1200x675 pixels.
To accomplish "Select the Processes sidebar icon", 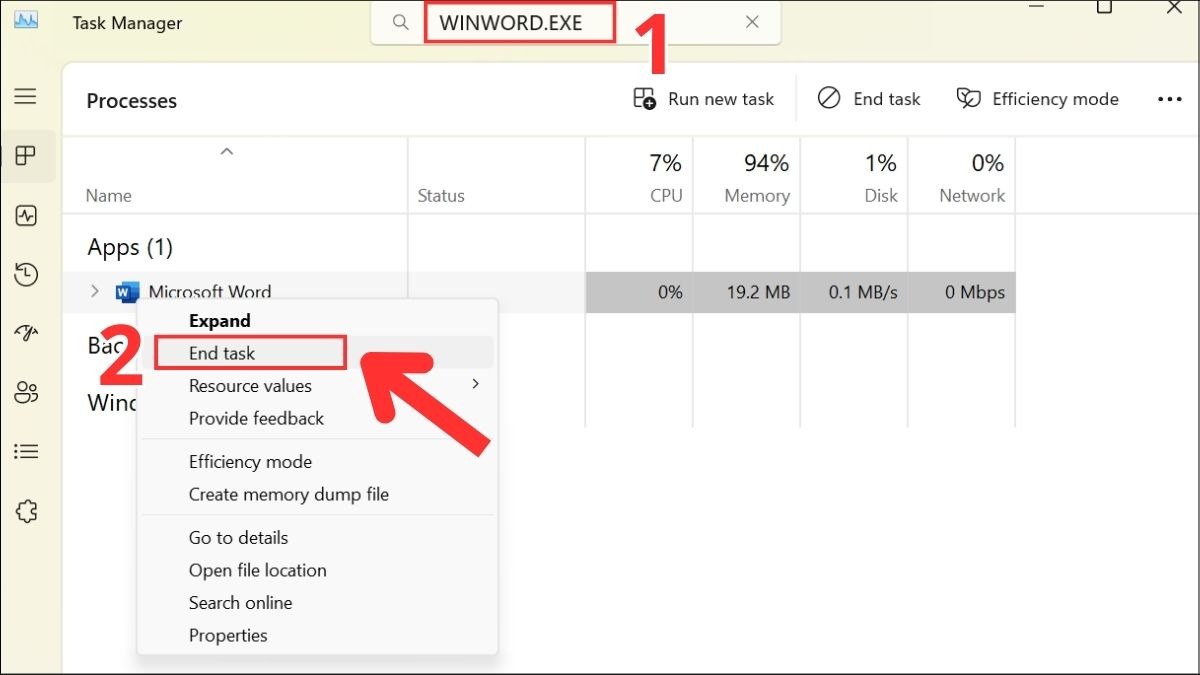I will (25, 156).
